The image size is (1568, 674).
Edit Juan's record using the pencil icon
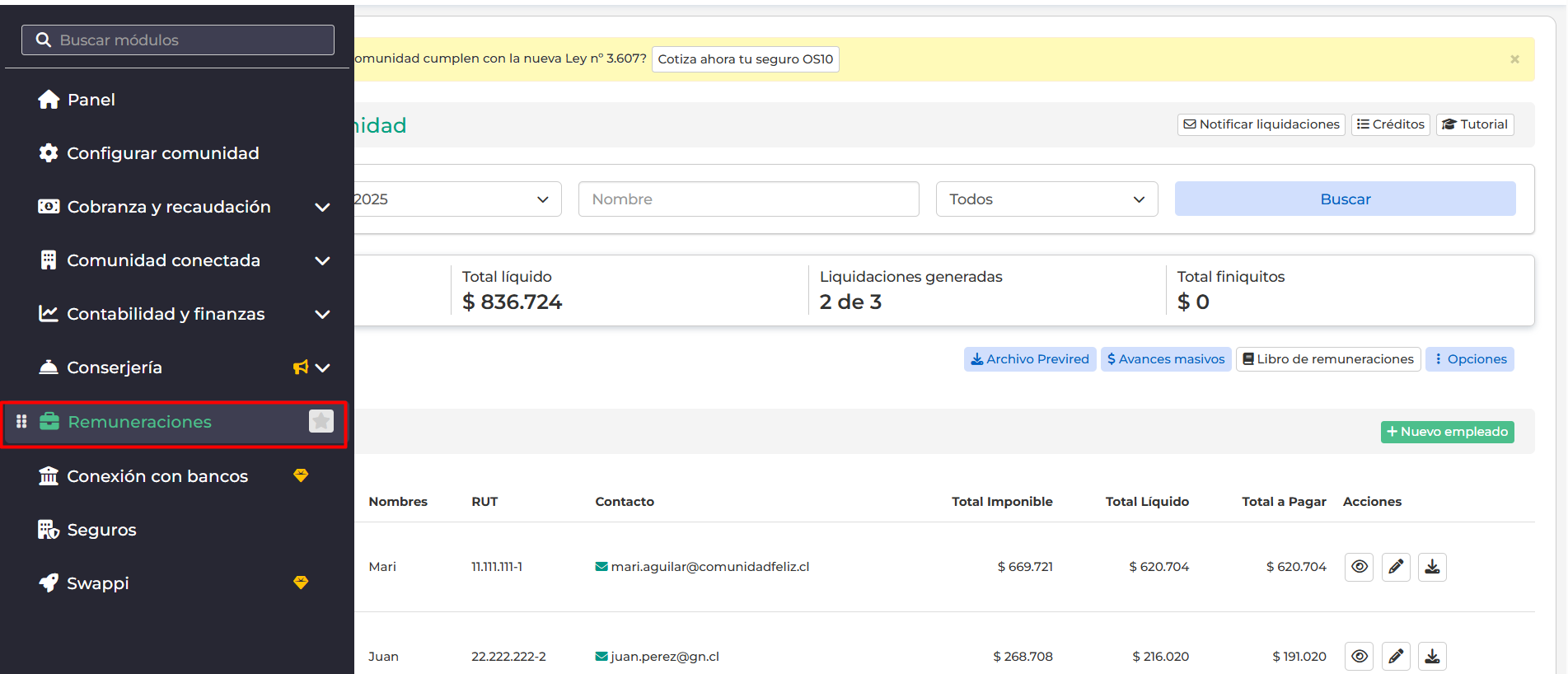[1396, 656]
